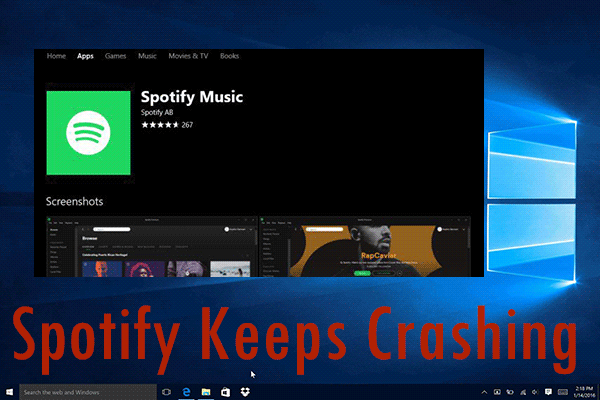This screenshot has width=600, height=400.
Task: Click the Spotify Music title
Action: click(192, 97)
